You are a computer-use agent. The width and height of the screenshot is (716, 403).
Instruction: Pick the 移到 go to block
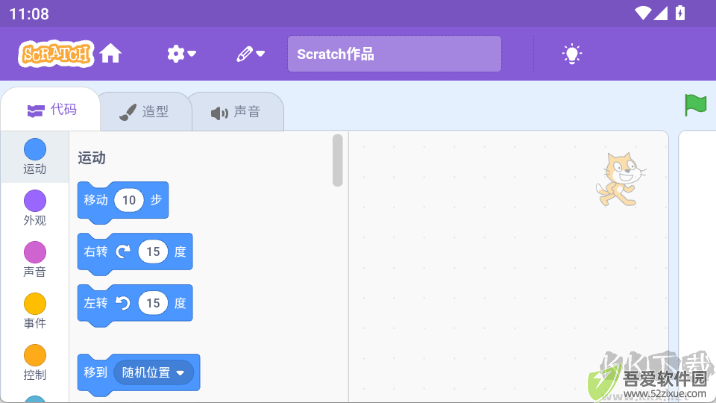point(138,374)
